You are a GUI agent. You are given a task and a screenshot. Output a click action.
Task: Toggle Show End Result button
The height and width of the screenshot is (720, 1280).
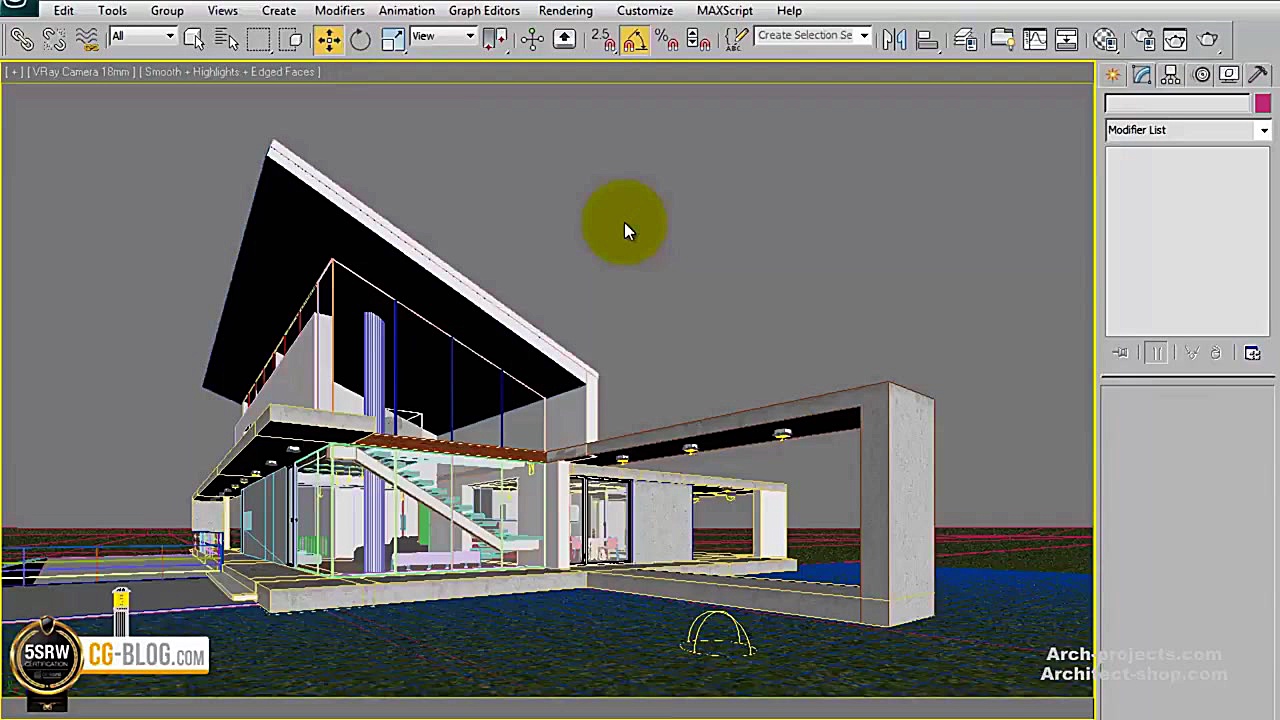click(x=1156, y=353)
